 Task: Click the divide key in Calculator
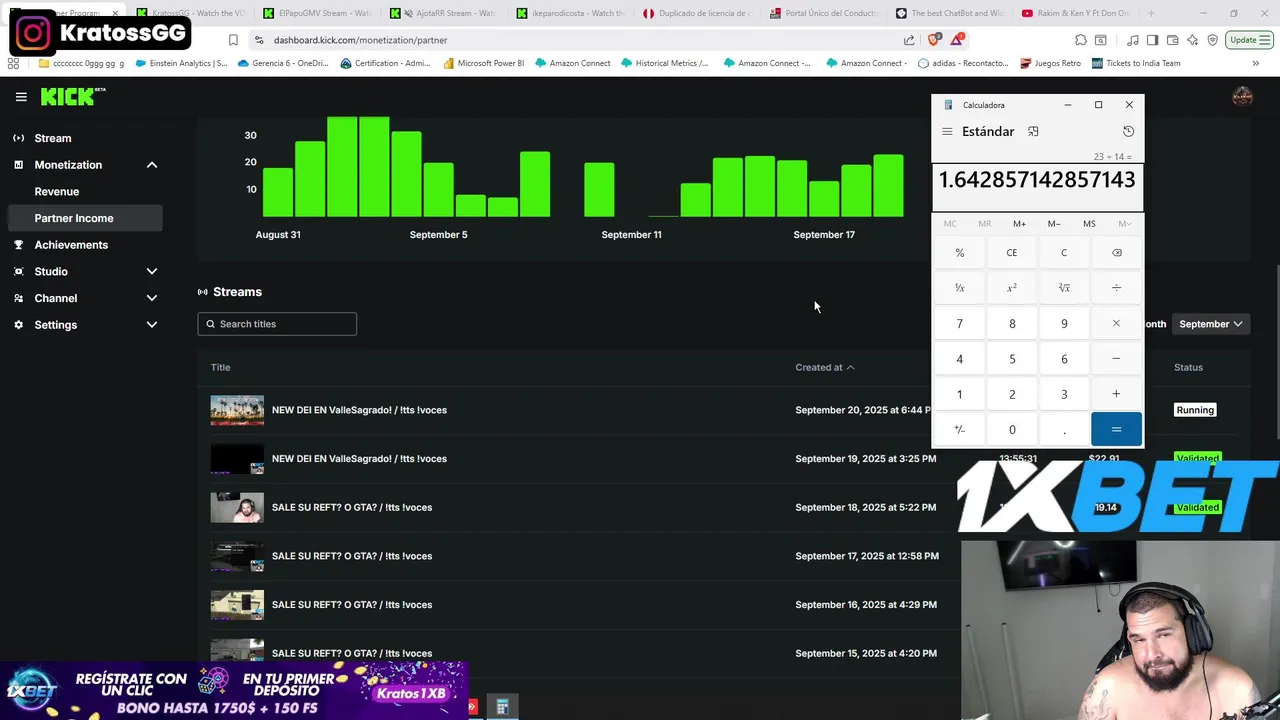point(1116,288)
